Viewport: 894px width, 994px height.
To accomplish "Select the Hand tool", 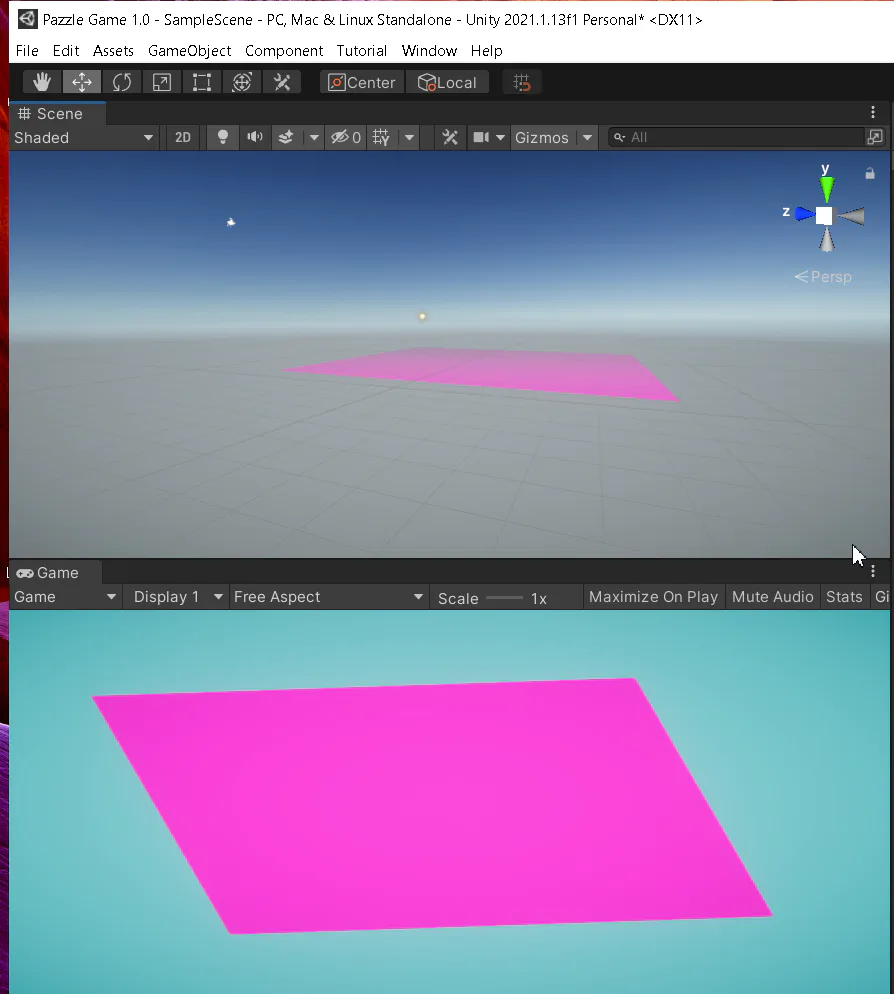I will tap(42, 82).
